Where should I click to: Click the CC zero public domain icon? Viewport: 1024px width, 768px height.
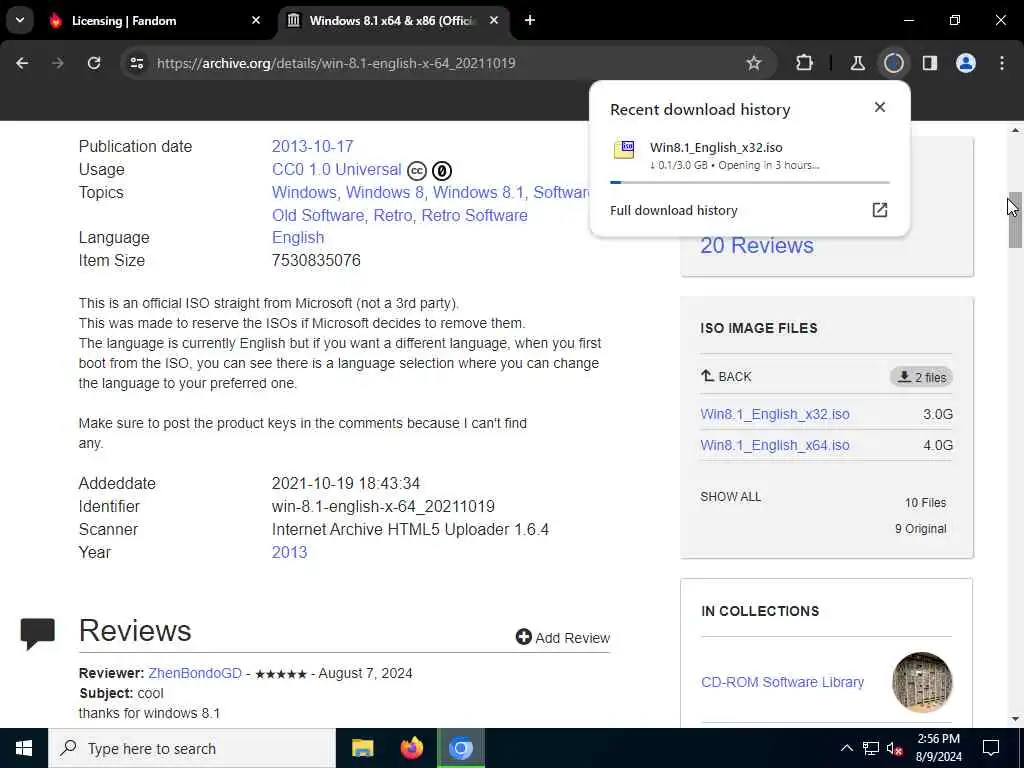tap(442, 171)
